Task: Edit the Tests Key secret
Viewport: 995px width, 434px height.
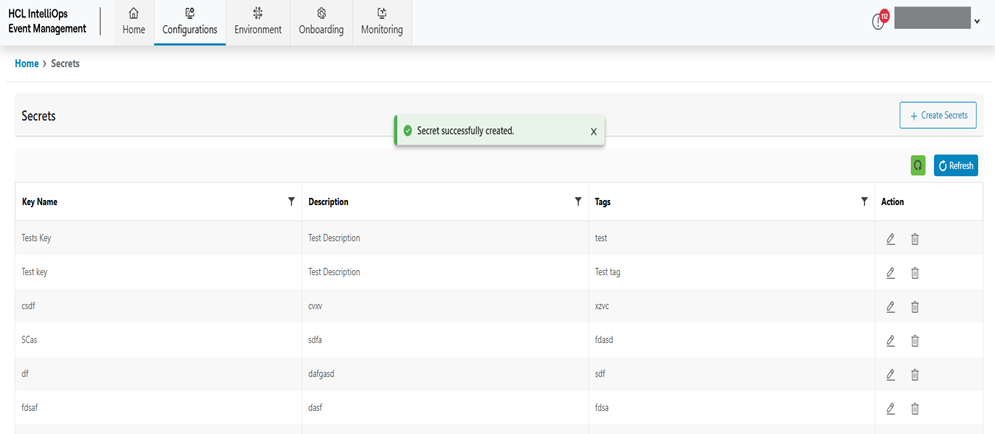Action: (x=890, y=239)
